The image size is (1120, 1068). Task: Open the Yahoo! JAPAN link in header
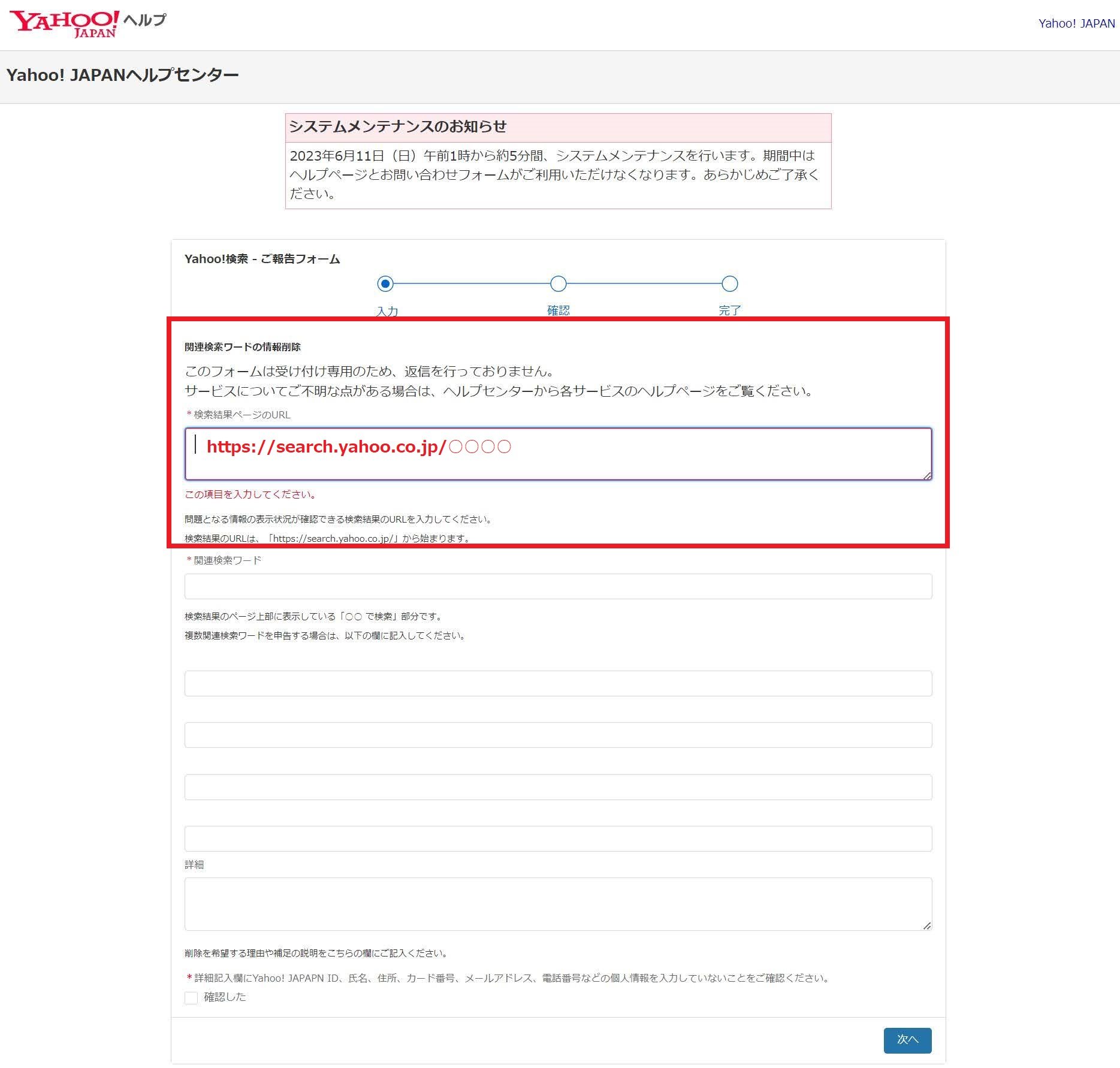[1076, 23]
